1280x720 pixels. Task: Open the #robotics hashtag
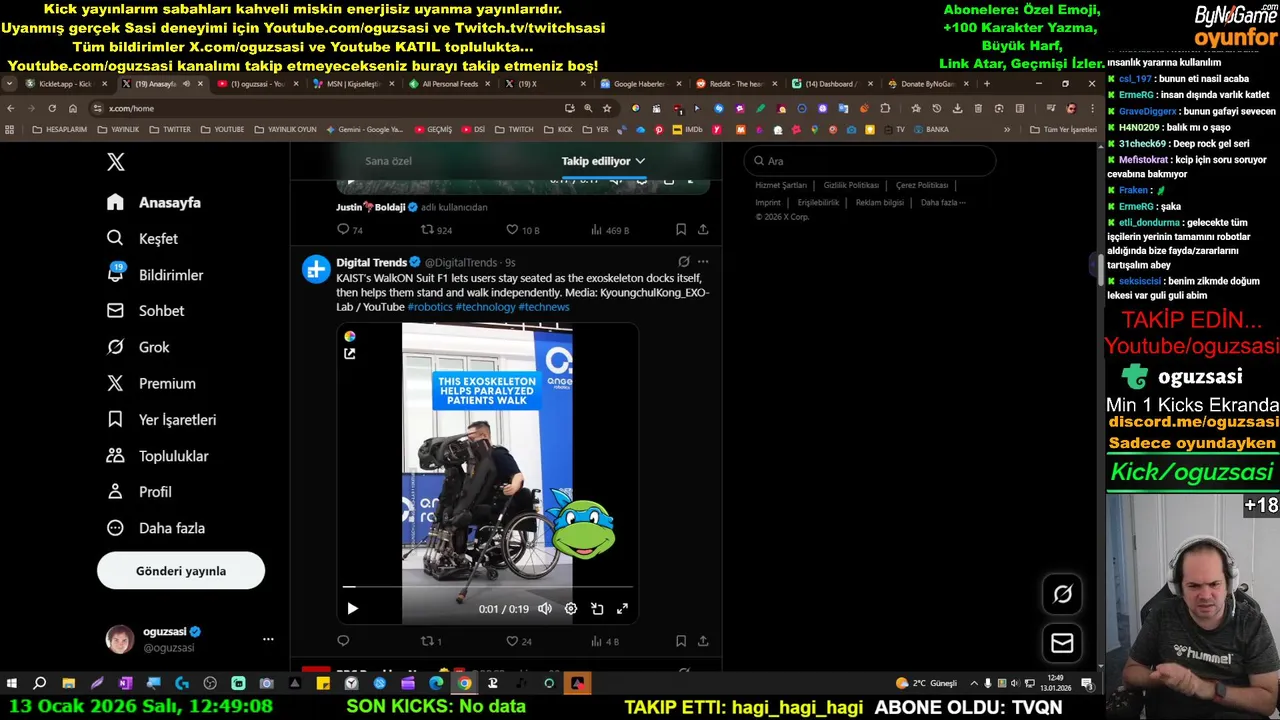click(430, 307)
